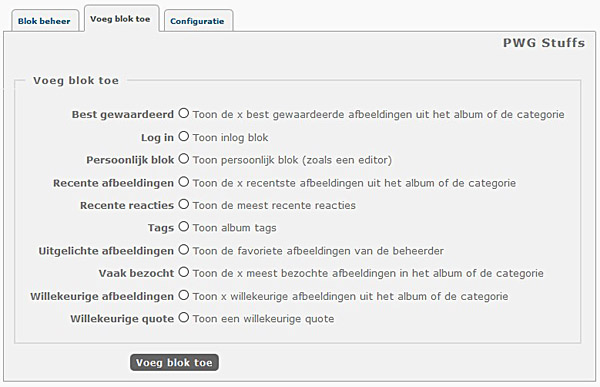Click the 'Toon inlog blok' description
The image size is (600, 387).
point(230,137)
